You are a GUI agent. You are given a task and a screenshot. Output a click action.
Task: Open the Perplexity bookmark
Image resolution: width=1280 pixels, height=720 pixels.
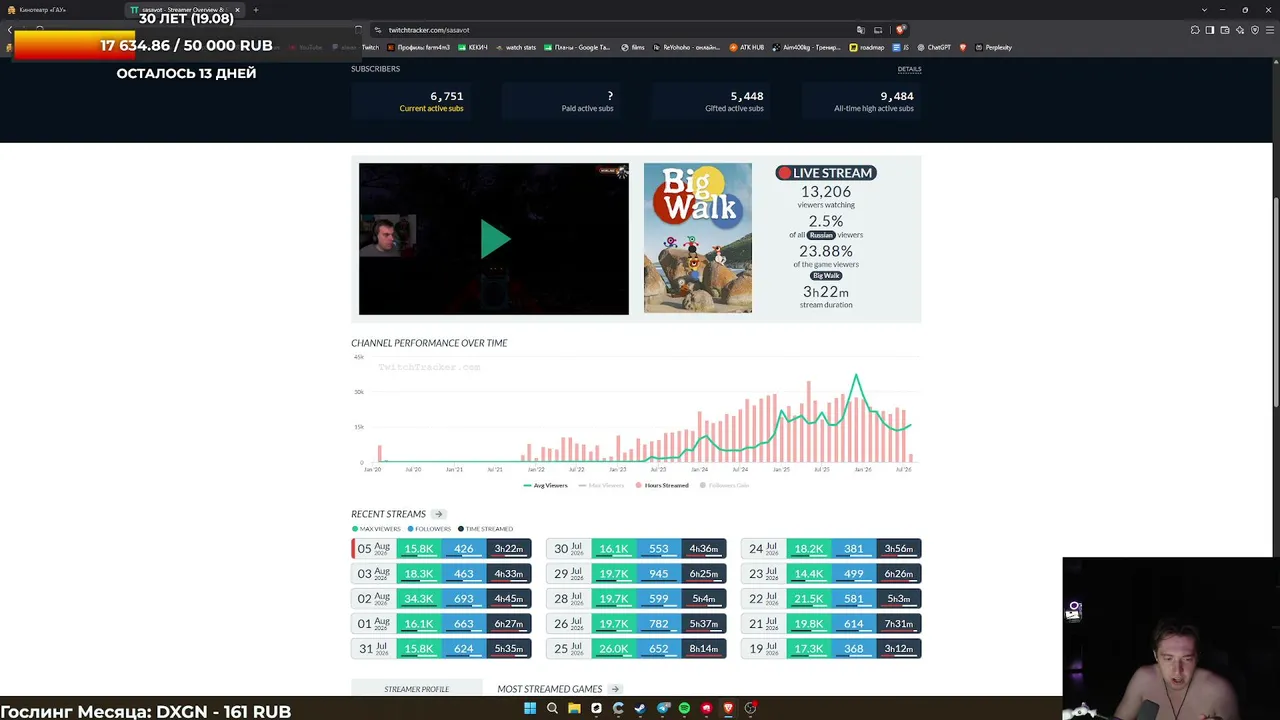tap(993, 47)
